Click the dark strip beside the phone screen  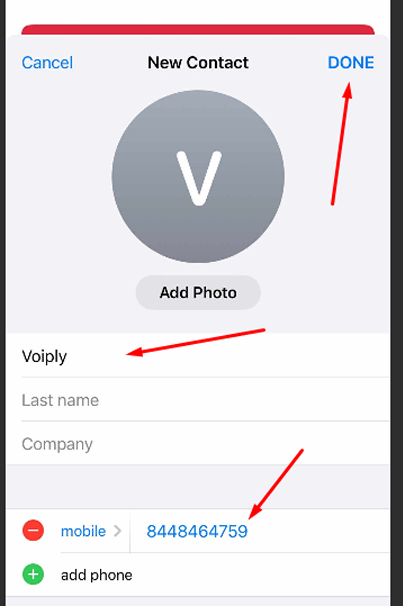pos(397,303)
